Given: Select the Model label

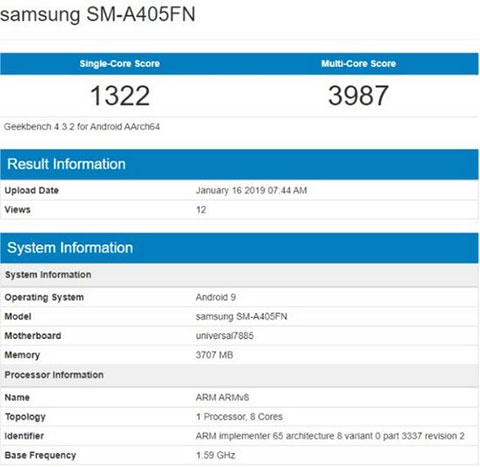Looking at the screenshot, I should [x=18, y=316].
